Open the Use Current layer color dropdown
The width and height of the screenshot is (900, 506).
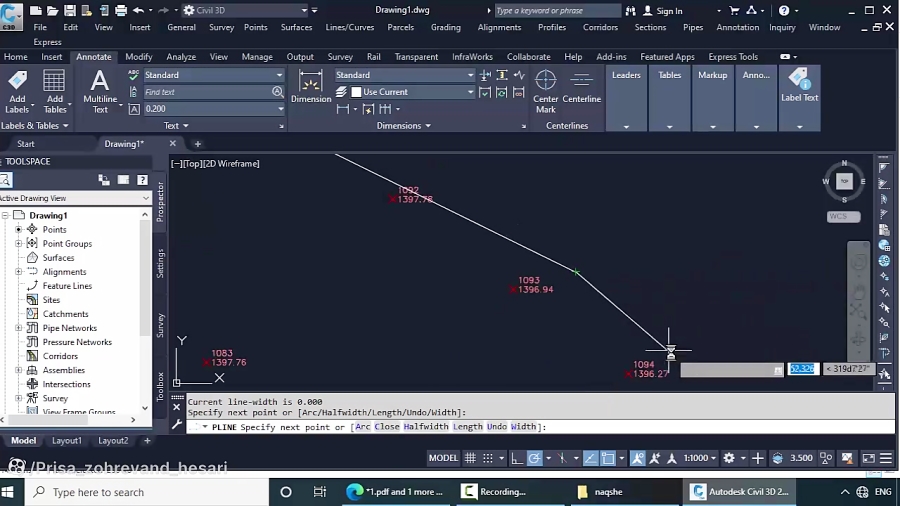tap(412, 92)
